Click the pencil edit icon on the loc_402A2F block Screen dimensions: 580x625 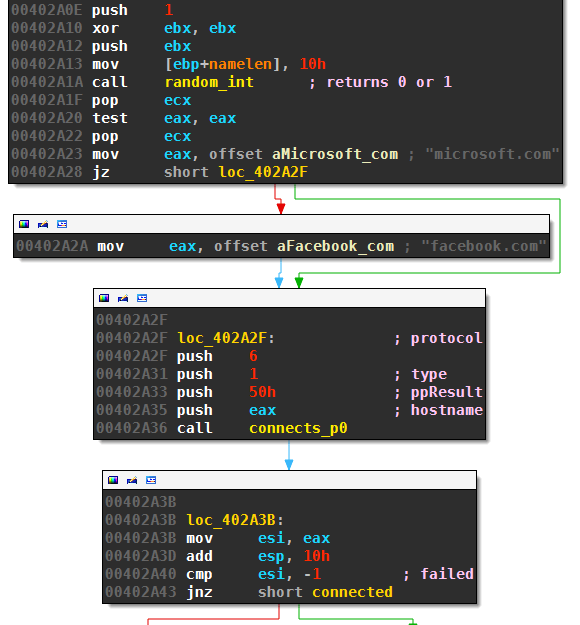click(x=123, y=298)
